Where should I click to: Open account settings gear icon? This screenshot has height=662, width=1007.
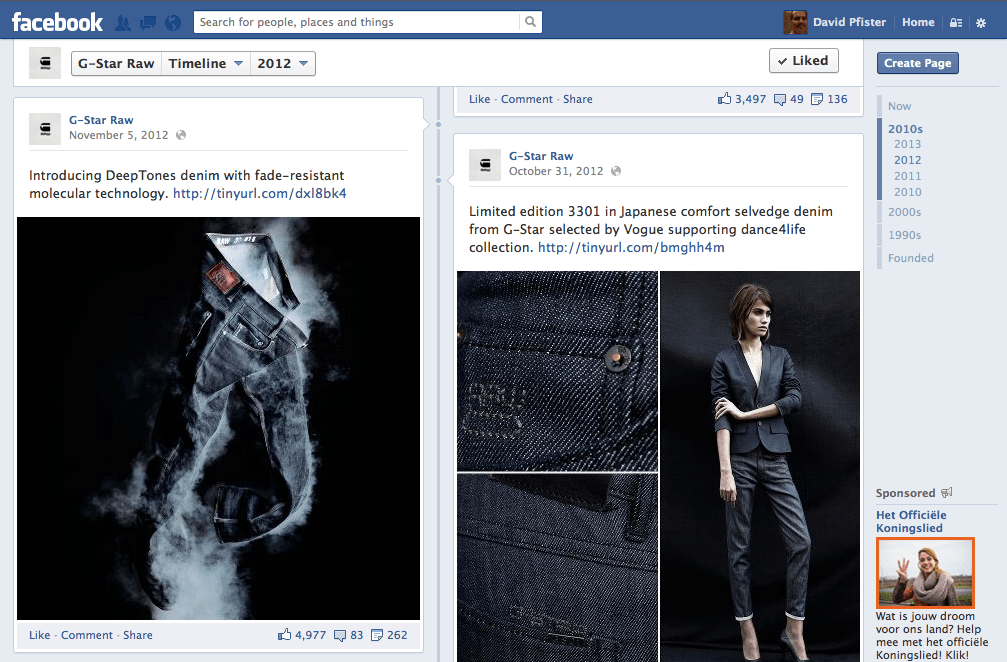point(980,22)
